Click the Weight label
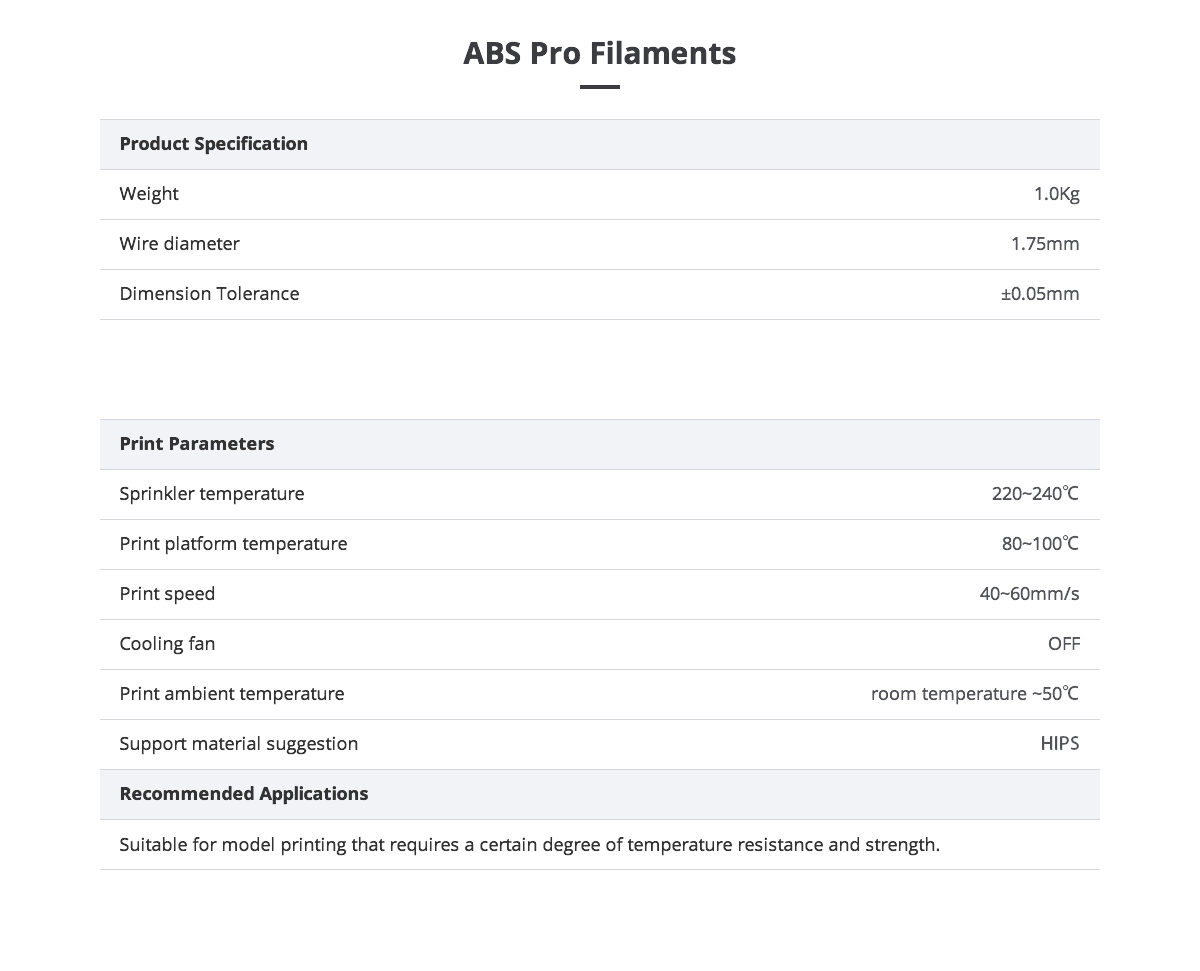 tap(149, 194)
